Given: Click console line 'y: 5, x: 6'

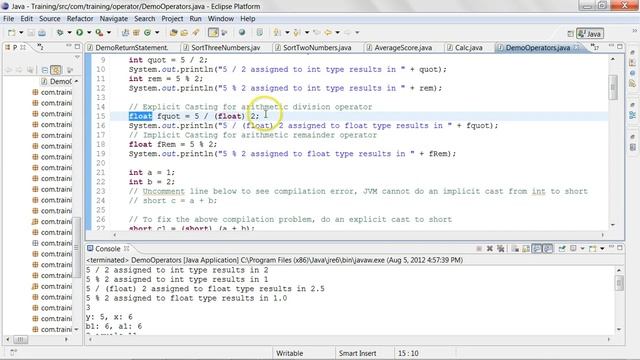Looking at the screenshot, I should (109, 317).
